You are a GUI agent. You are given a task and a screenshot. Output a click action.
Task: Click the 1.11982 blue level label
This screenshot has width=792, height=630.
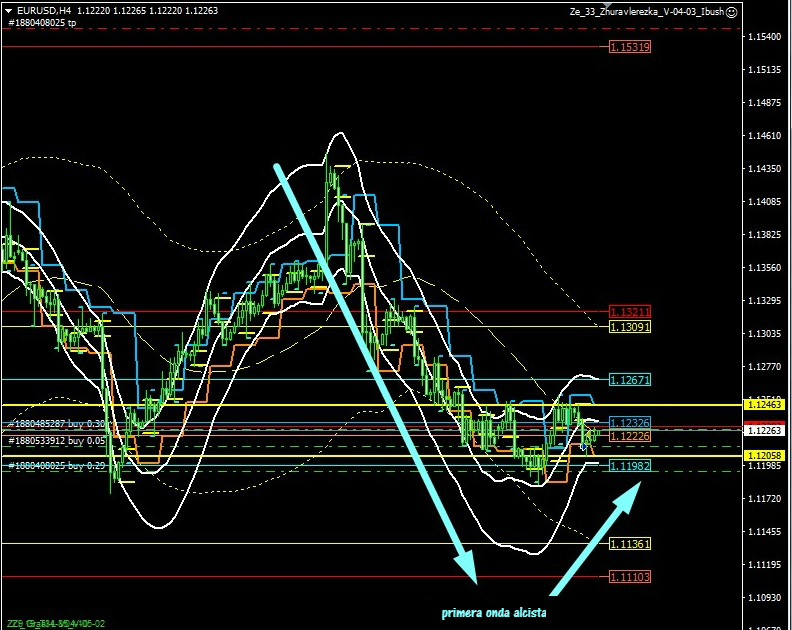tap(630, 466)
